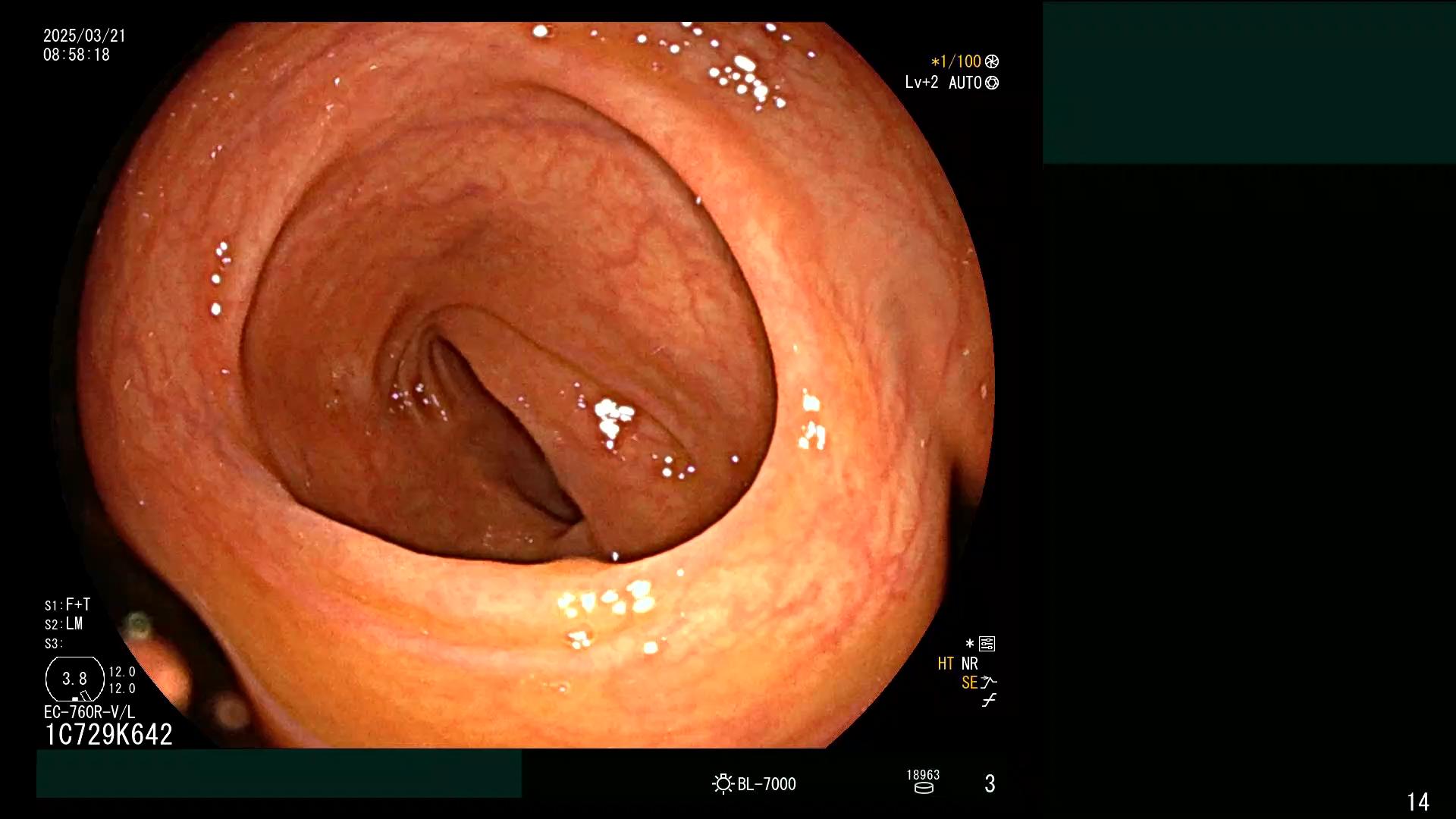Click the S2: LM switch assignment
Image resolution: width=1456 pixels, height=819 pixels.
pos(64,624)
